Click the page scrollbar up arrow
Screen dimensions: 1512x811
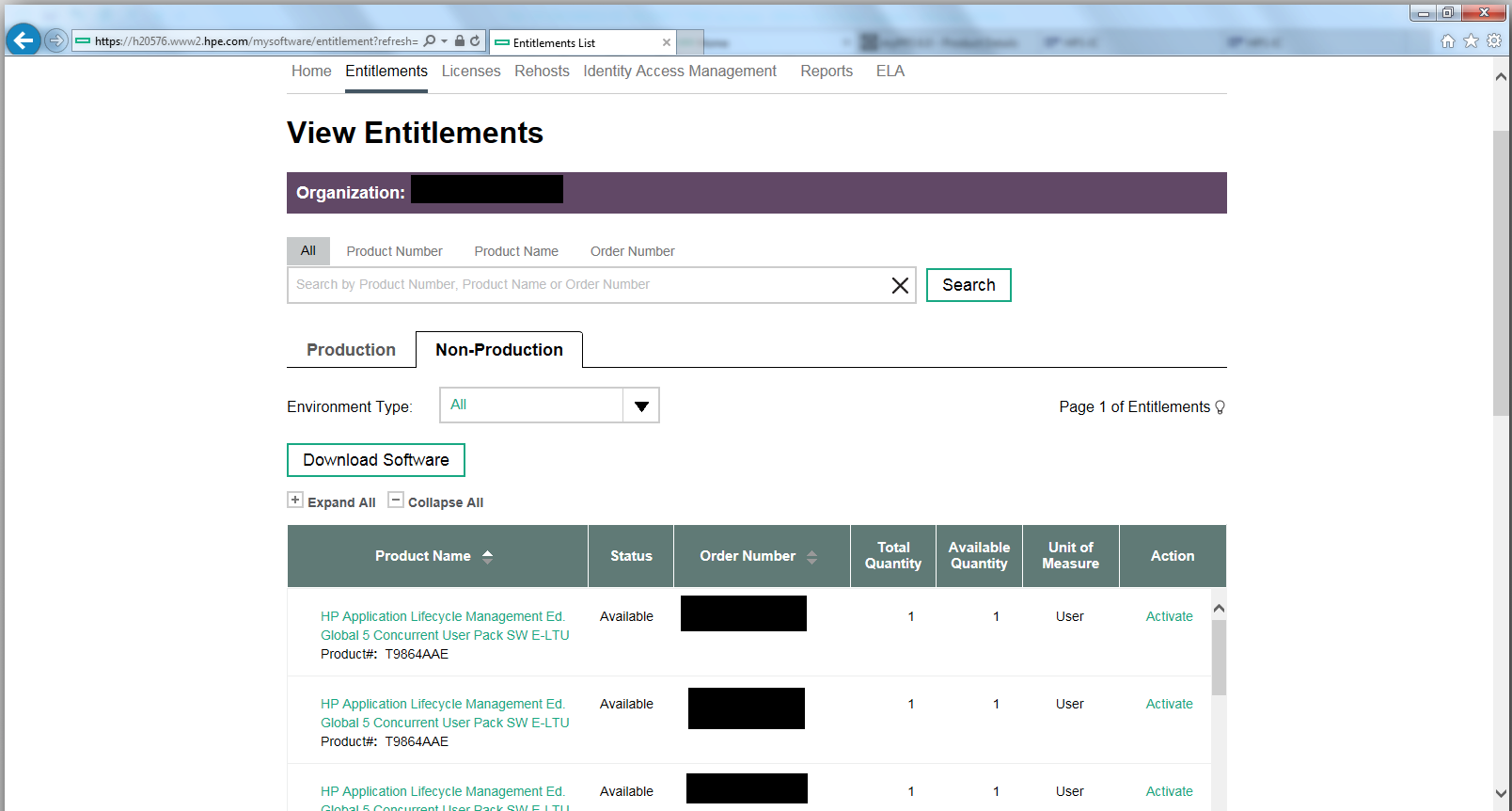[1502, 77]
